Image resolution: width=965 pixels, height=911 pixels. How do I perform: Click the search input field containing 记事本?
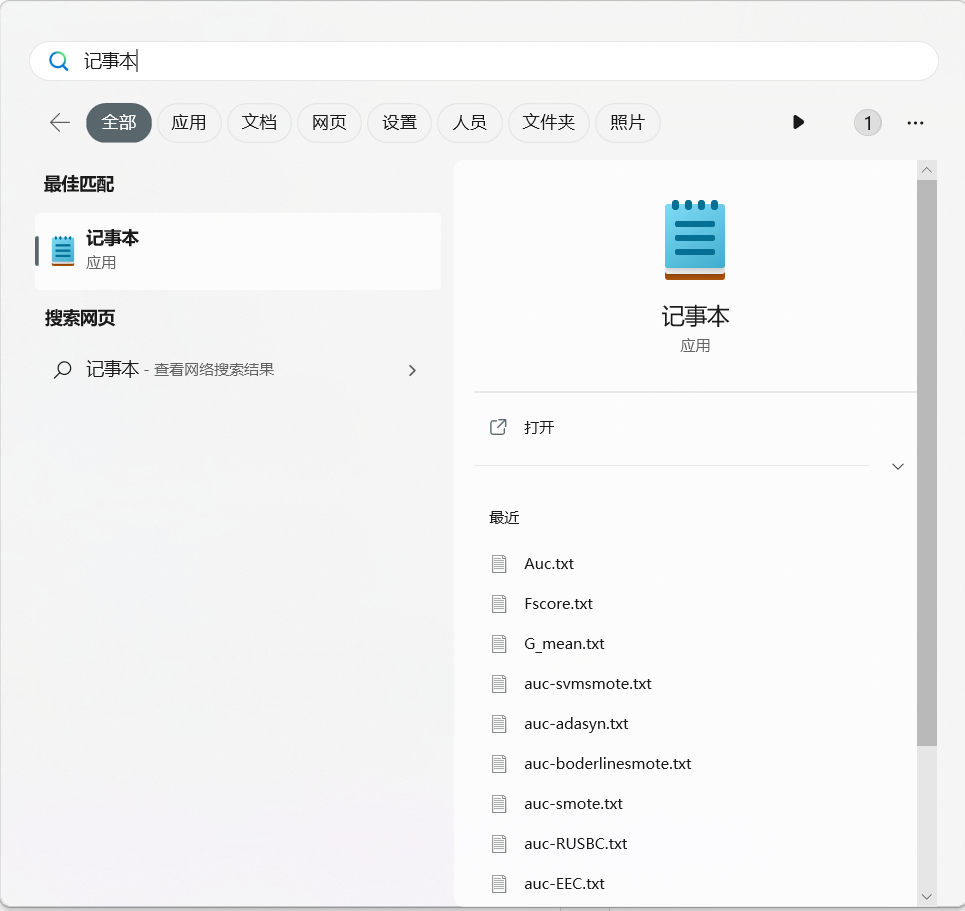coord(484,61)
